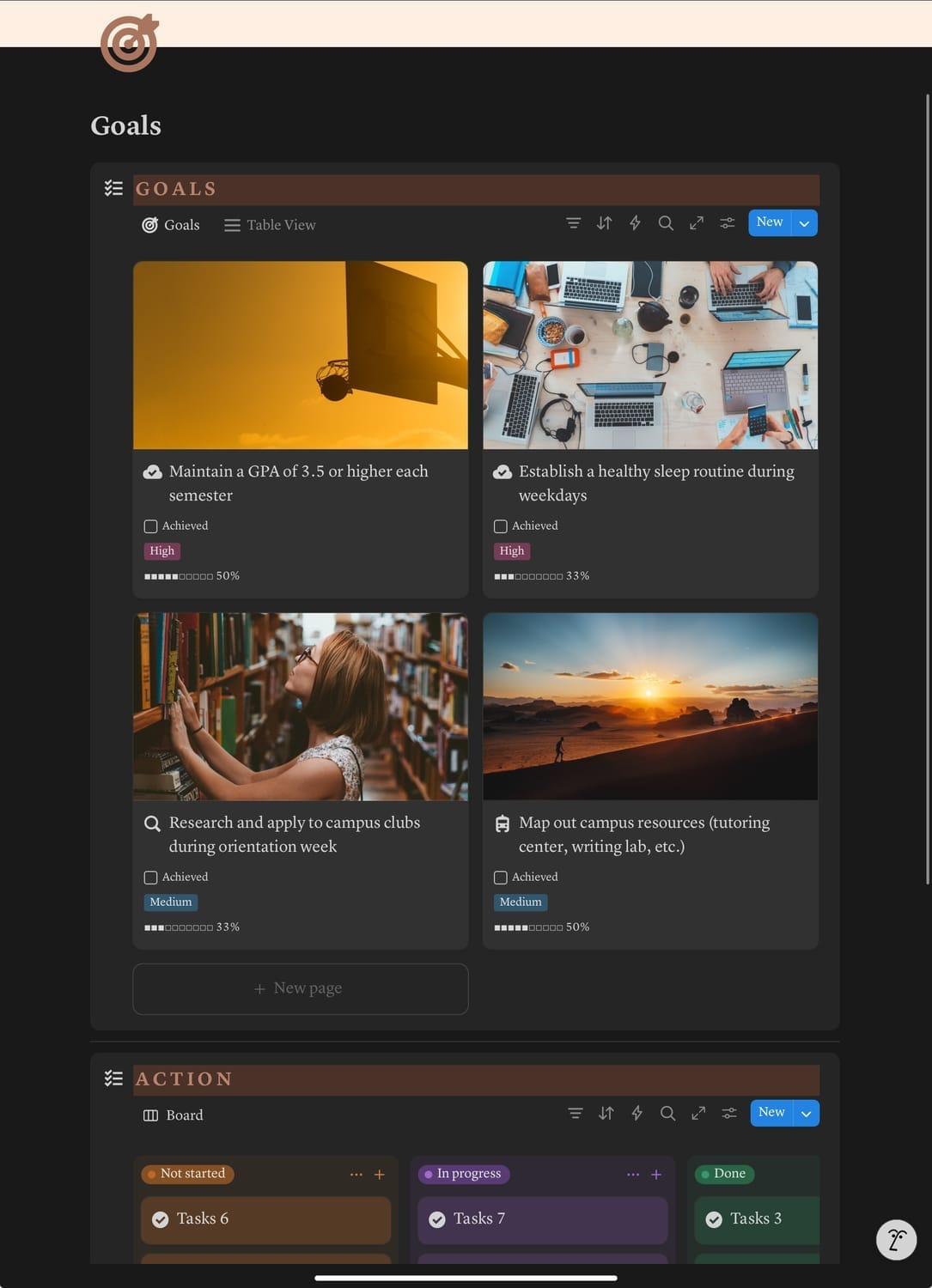
Task: Click the 50% progress bar on GPA goal
Action: point(192,576)
